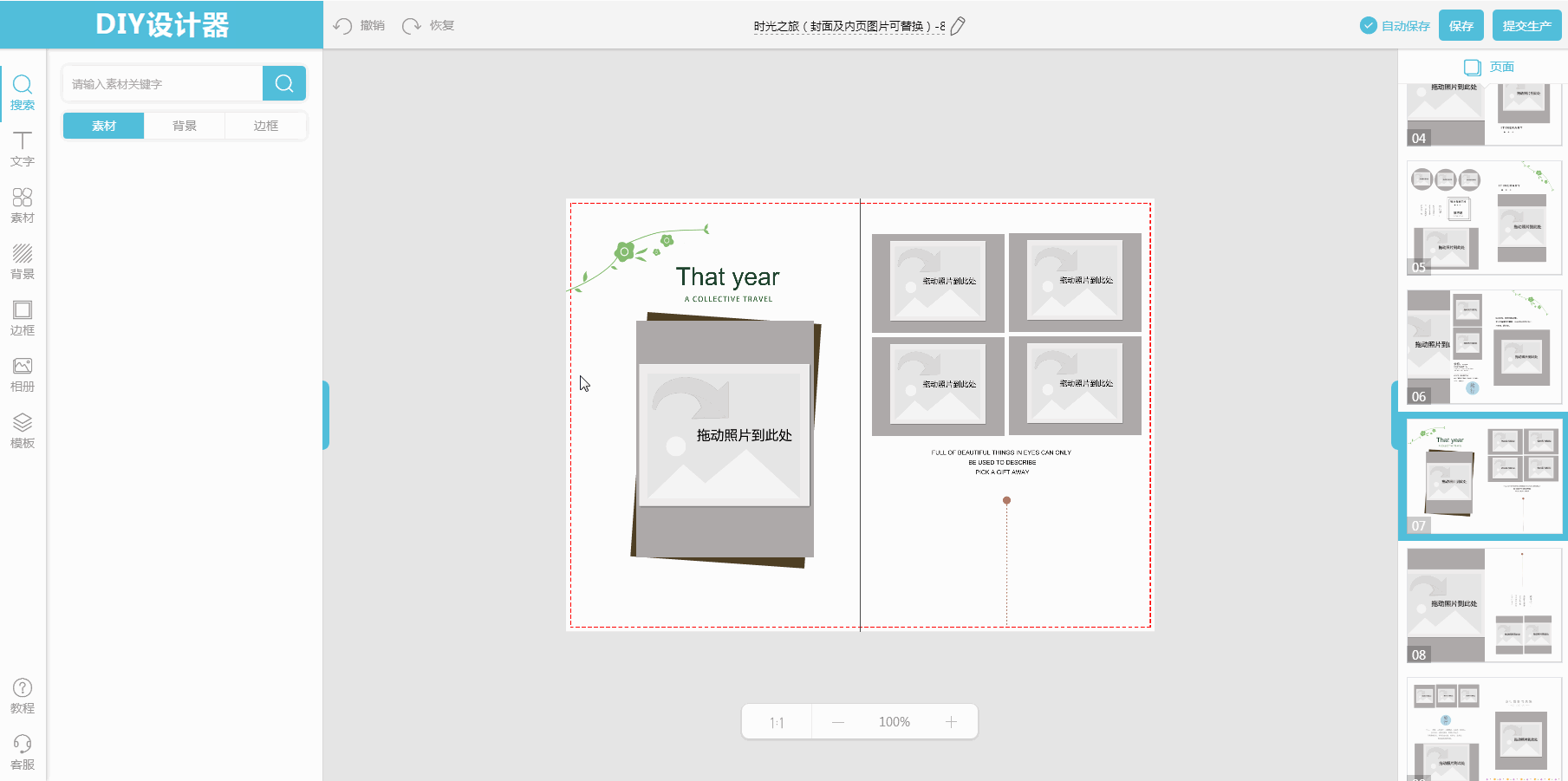Image resolution: width=1568 pixels, height=781 pixels.
Task: Select page 08 thumbnail
Action: pyautogui.click(x=1484, y=605)
